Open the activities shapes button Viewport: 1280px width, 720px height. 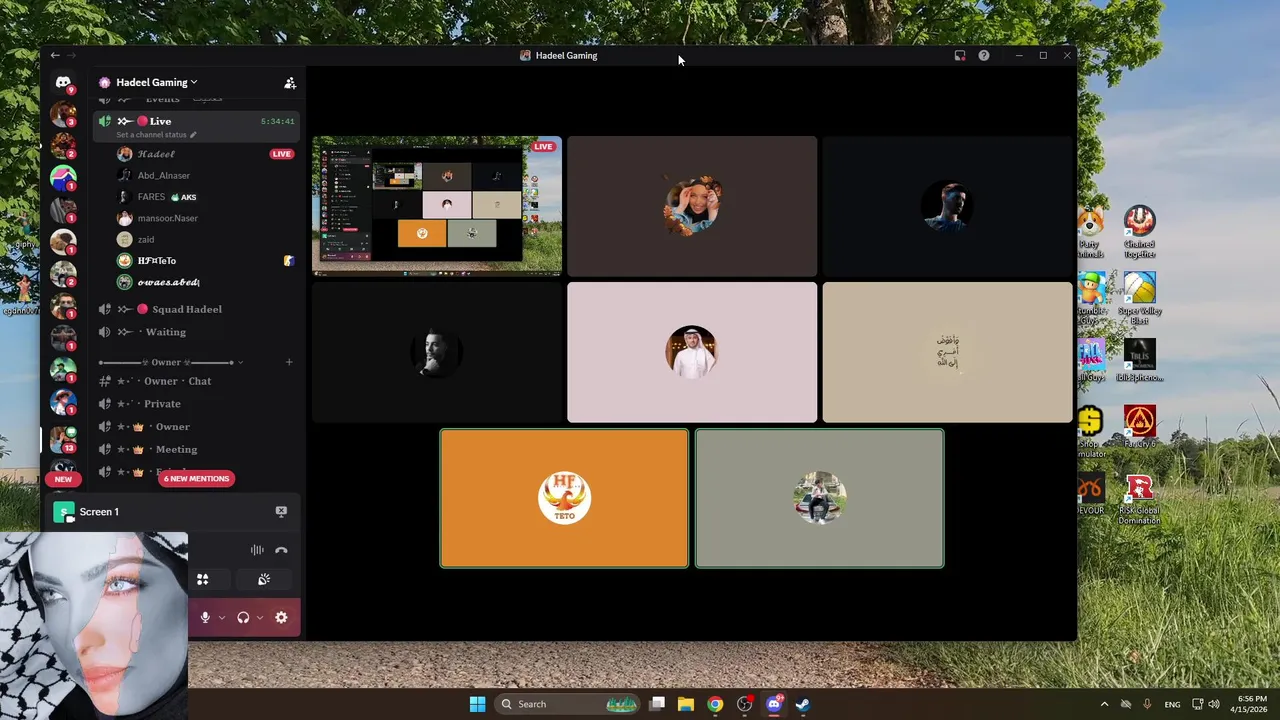click(x=203, y=579)
